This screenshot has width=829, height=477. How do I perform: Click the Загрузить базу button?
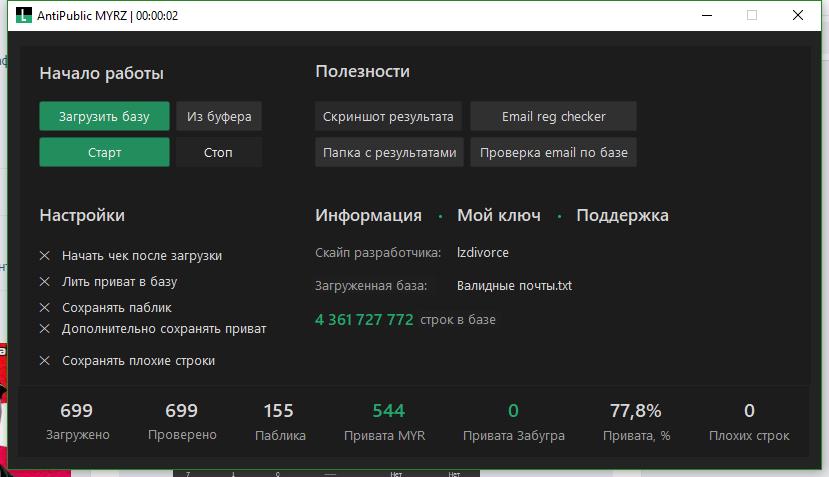click(x=104, y=116)
